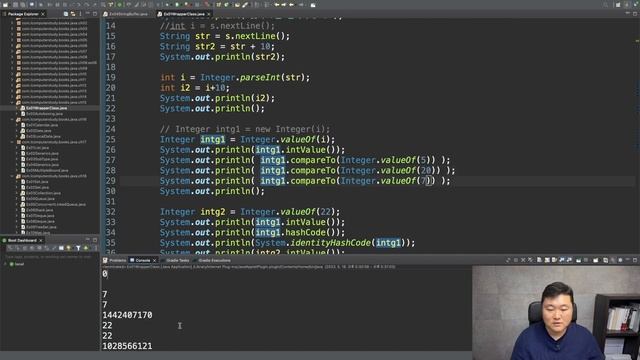Image resolution: width=640 pixels, height=360 pixels.
Task: Click line number 29 in editor gutter
Action: point(110,181)
